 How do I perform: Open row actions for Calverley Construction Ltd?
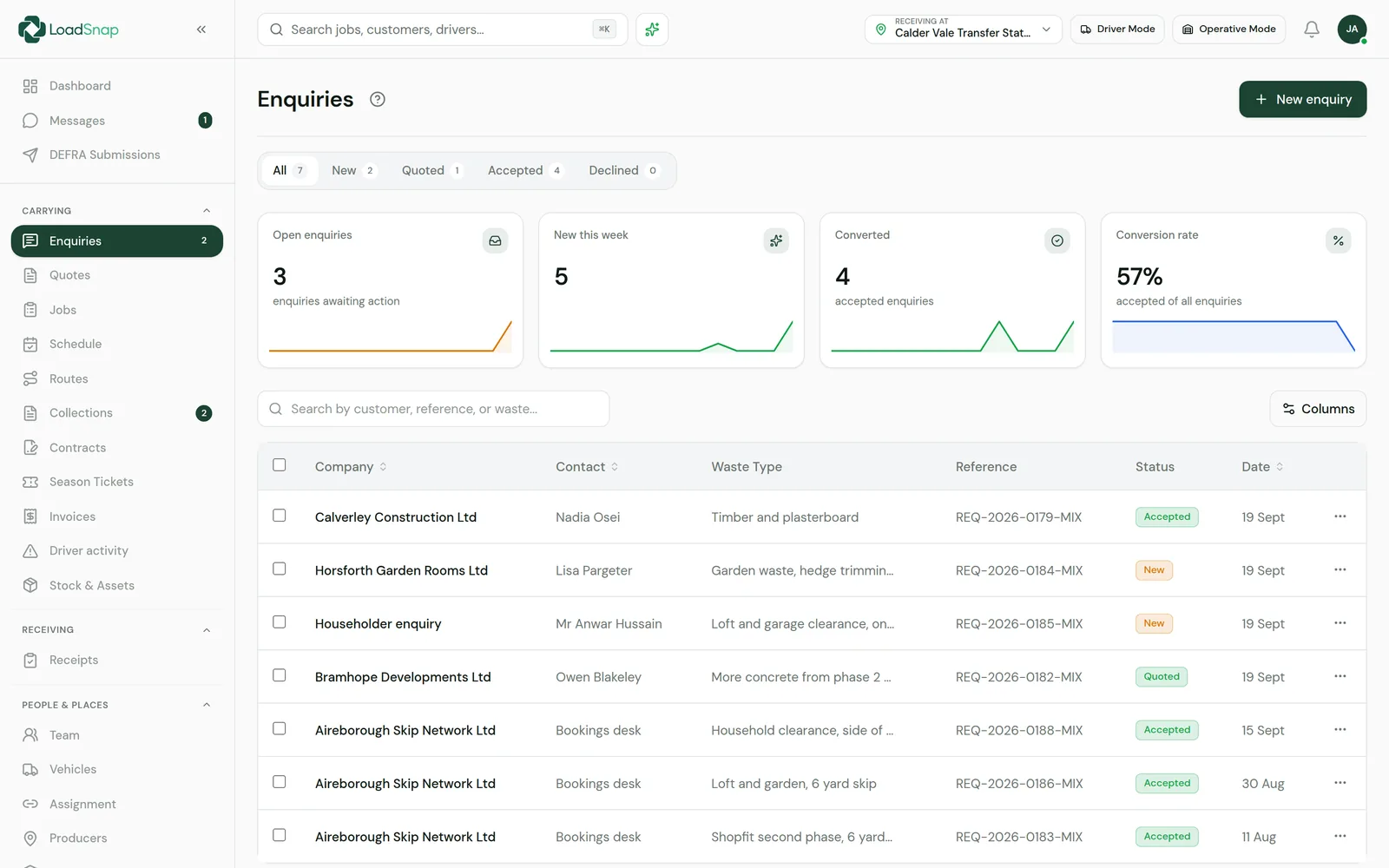1340,516
